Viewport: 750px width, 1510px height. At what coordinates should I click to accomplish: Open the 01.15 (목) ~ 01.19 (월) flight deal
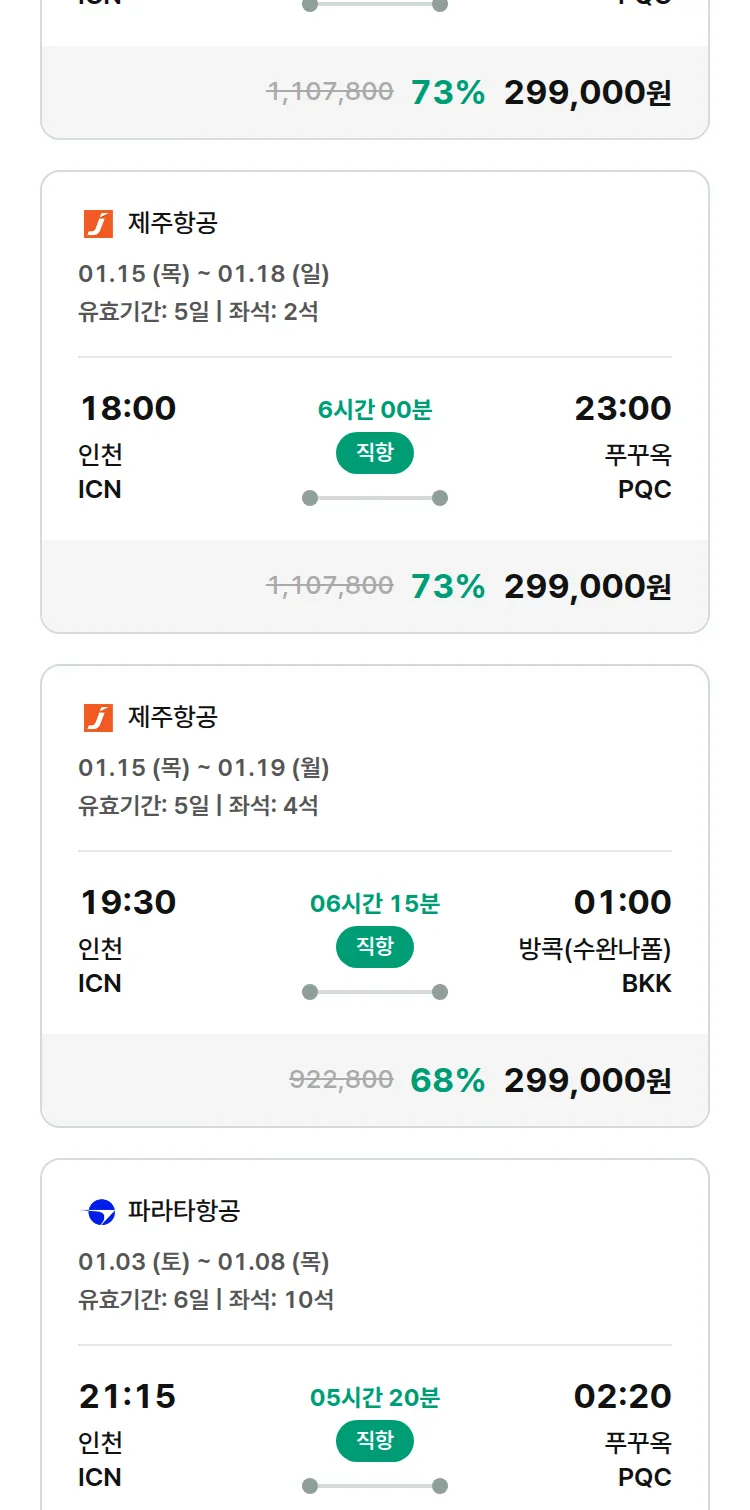pyautogui.click(x=204, y=768)
